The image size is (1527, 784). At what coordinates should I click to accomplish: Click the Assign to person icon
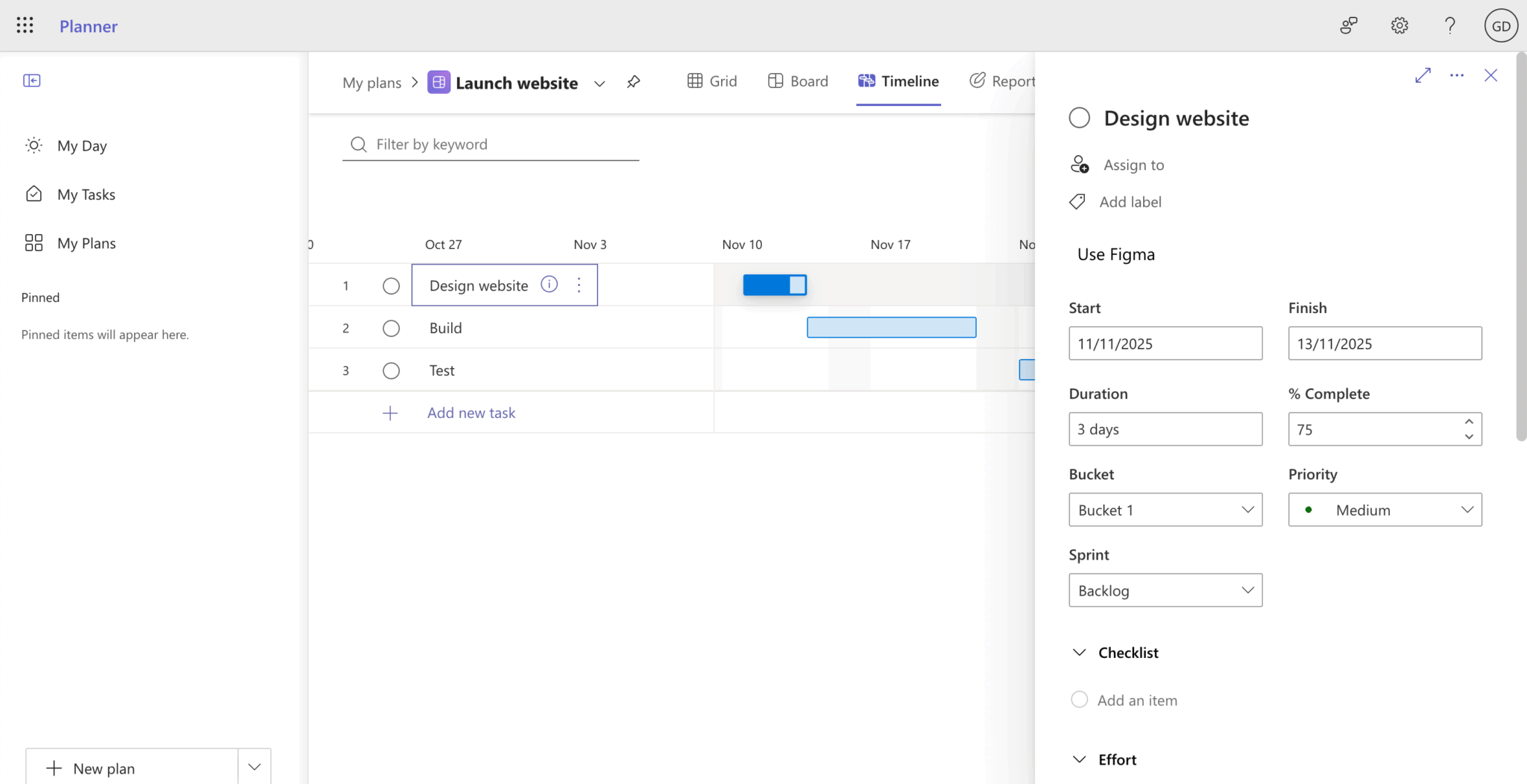point(1080,165)
